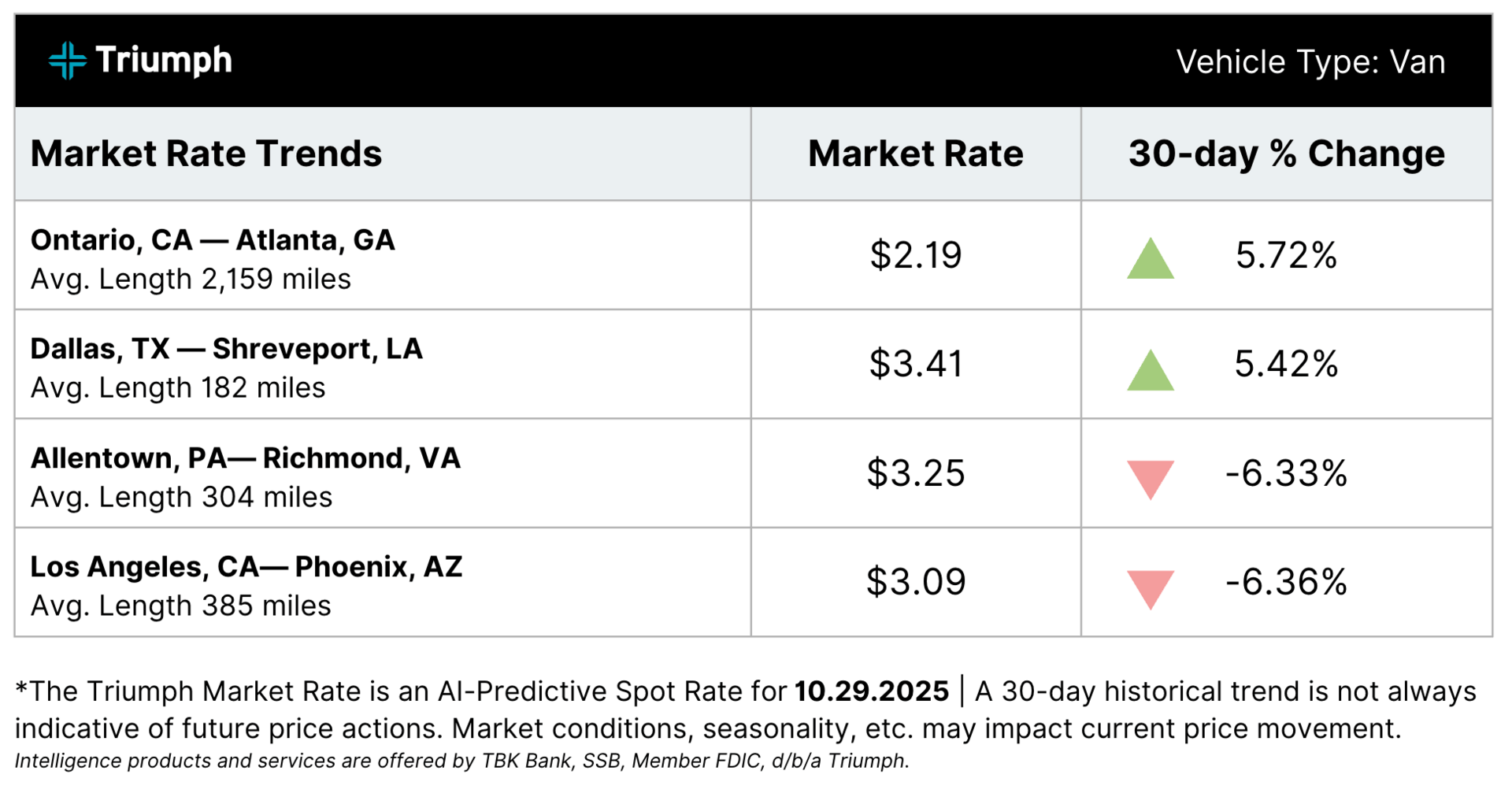The height and width of the screenshot is (804, 1512).
Task: Click the Vehicle Type: Van label
Action: [x=1310, y=61]
